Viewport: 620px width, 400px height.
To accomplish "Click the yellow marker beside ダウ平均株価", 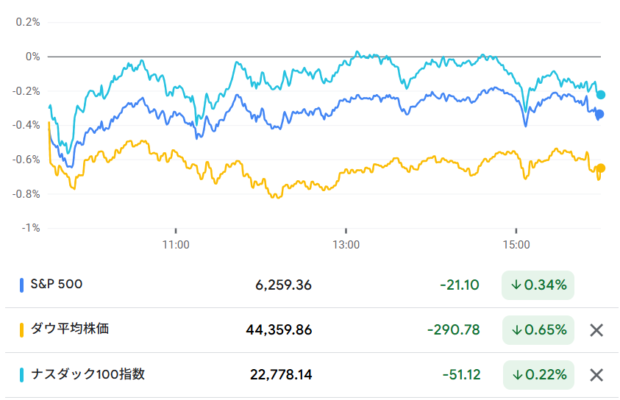I will click(22, 330).
